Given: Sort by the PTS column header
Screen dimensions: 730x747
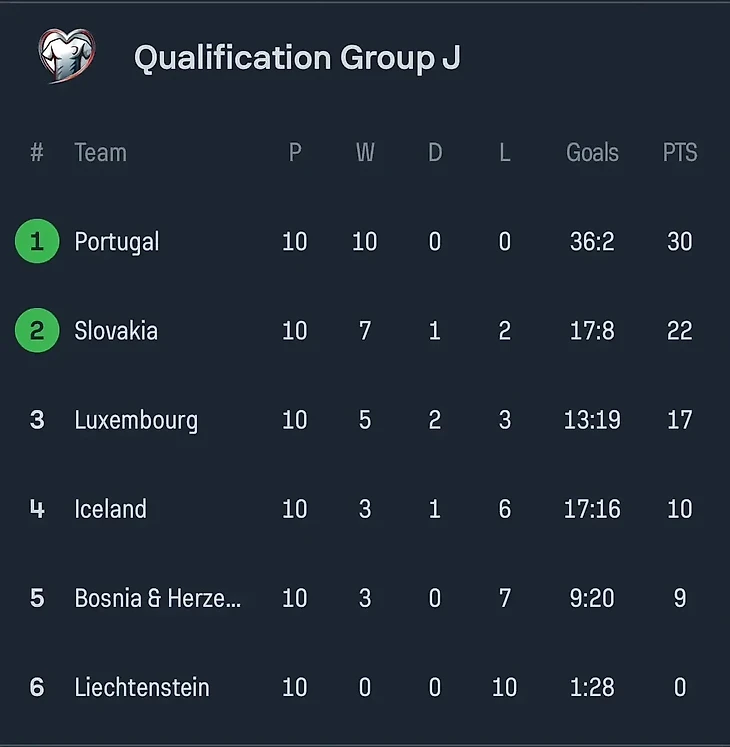Looking at the screenshot, I should [x=680, y=153].
